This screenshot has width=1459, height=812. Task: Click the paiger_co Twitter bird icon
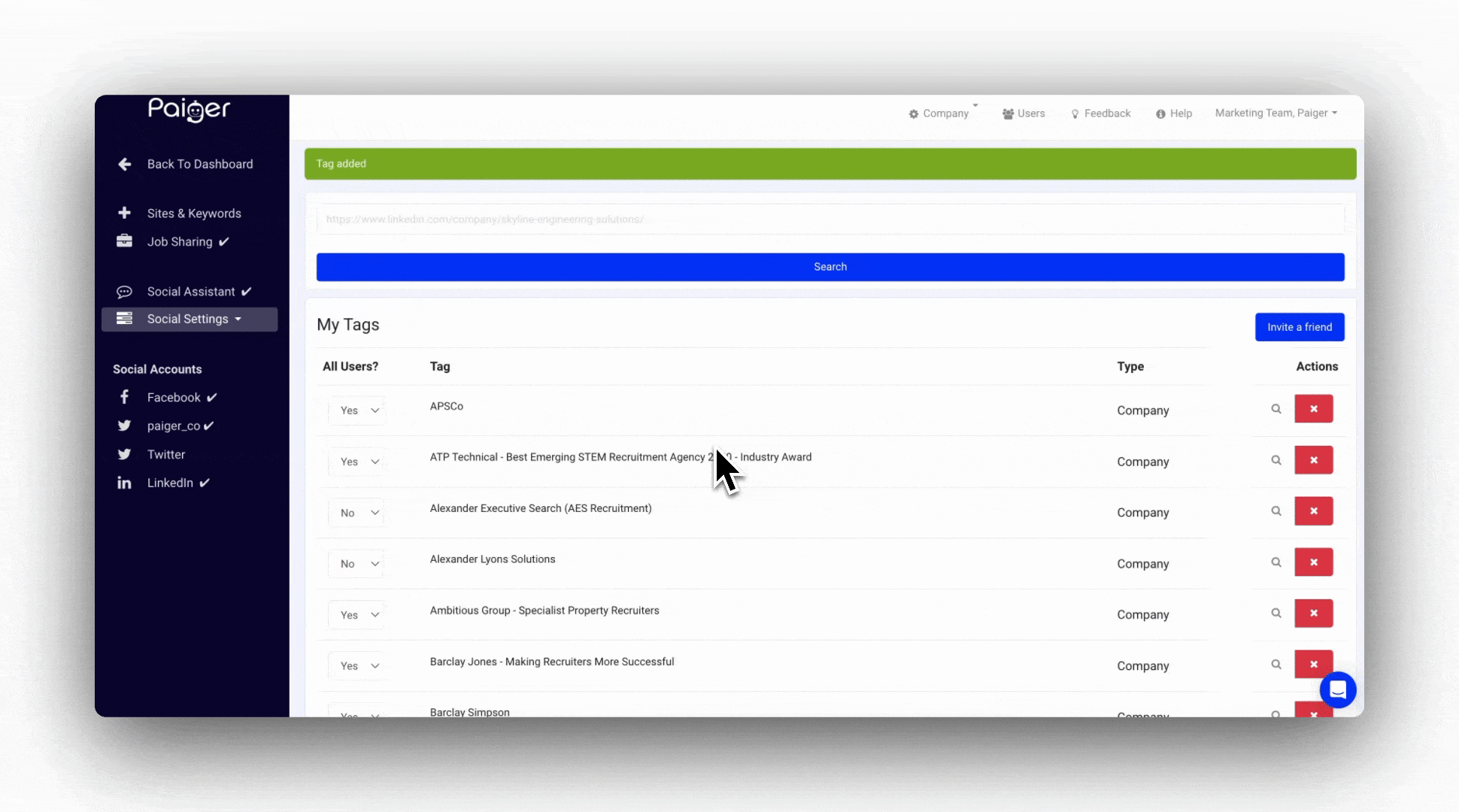point(124,426)
